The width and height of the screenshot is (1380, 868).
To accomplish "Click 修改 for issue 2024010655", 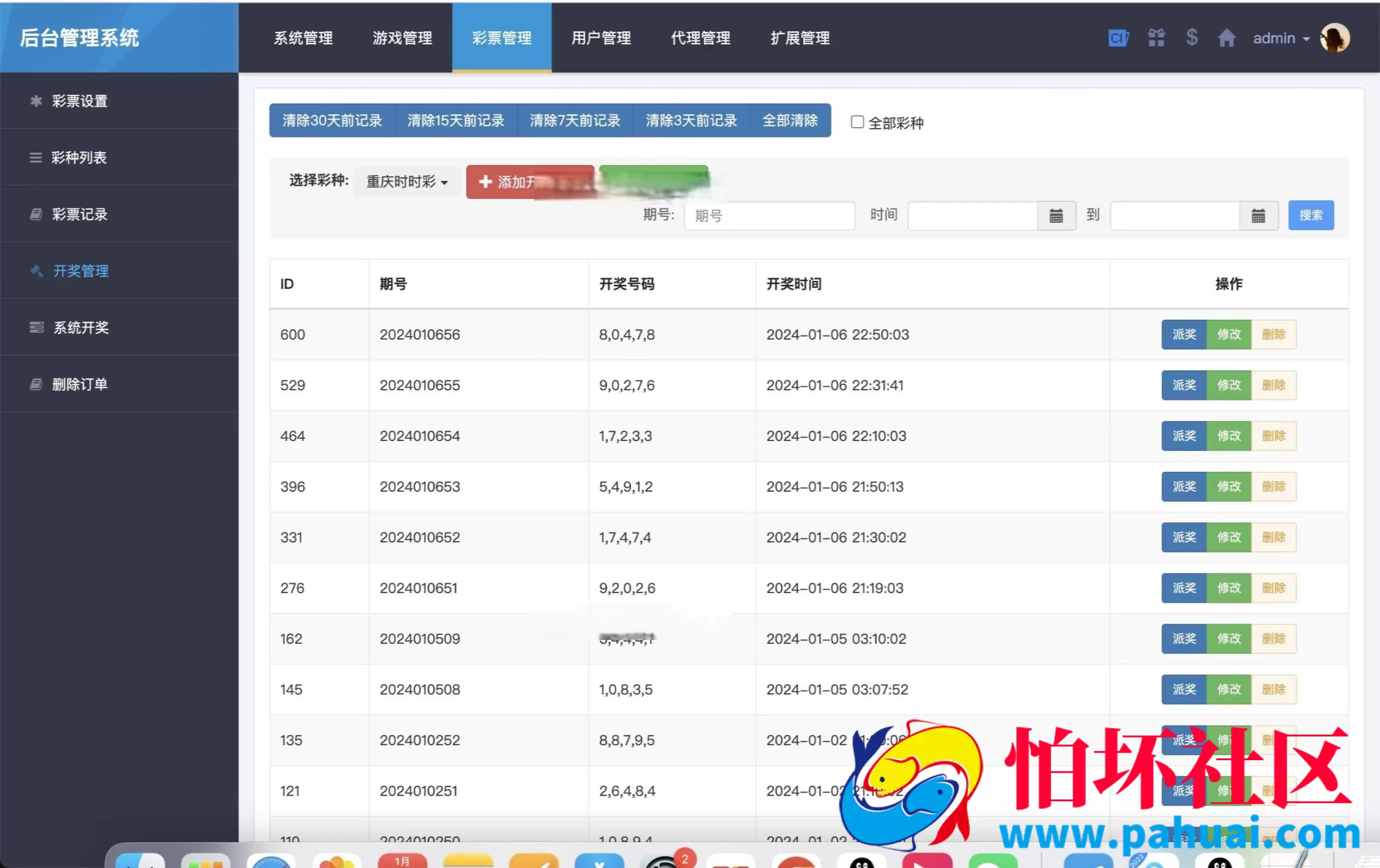I will 1229,385.
